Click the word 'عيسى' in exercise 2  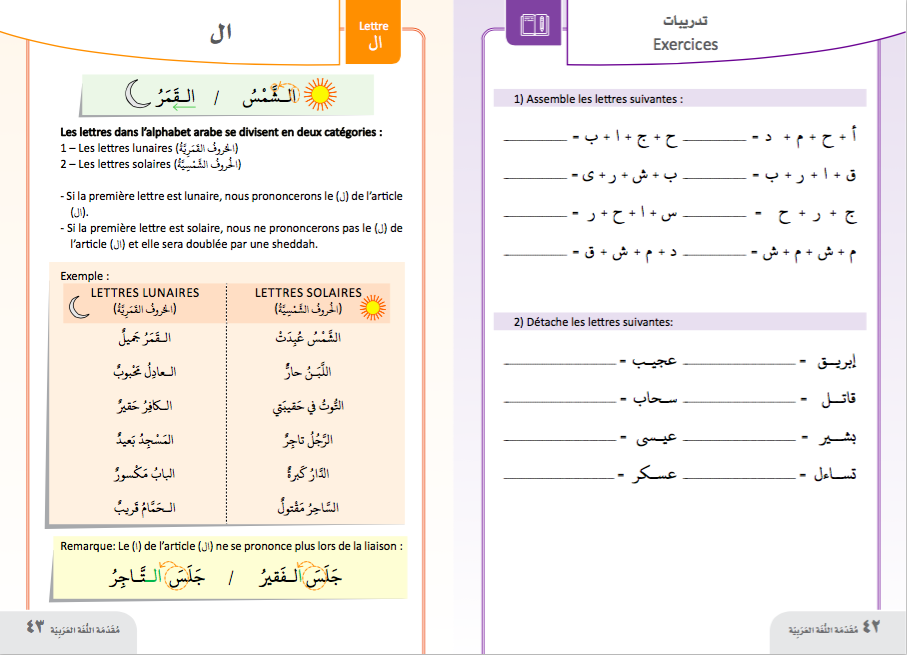coord(657,437)
